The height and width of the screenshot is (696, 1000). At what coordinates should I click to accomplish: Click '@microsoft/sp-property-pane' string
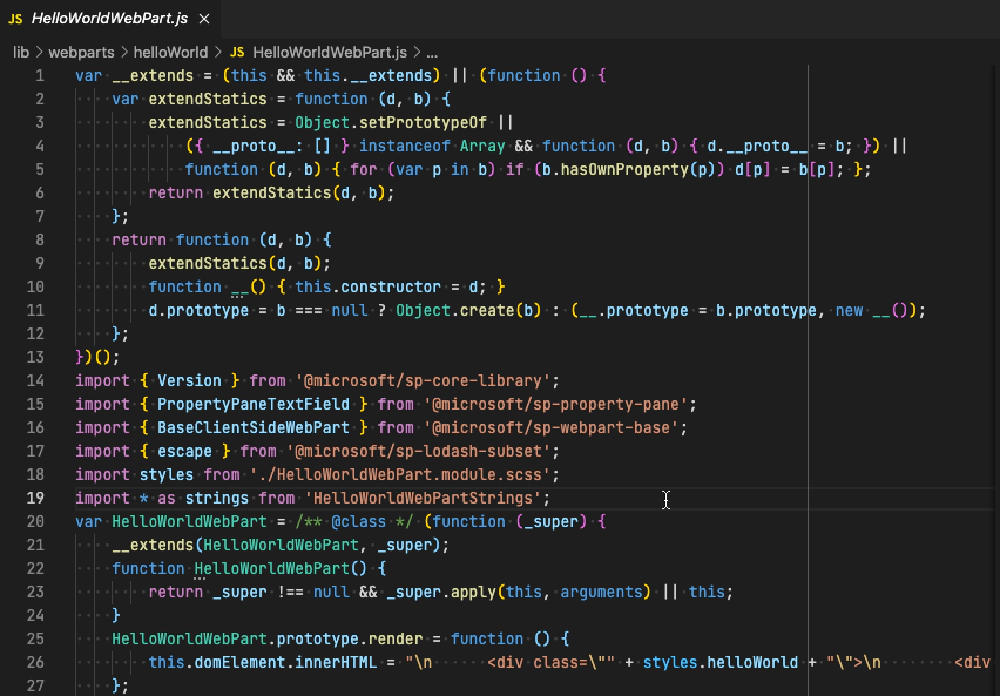[555, 404]
